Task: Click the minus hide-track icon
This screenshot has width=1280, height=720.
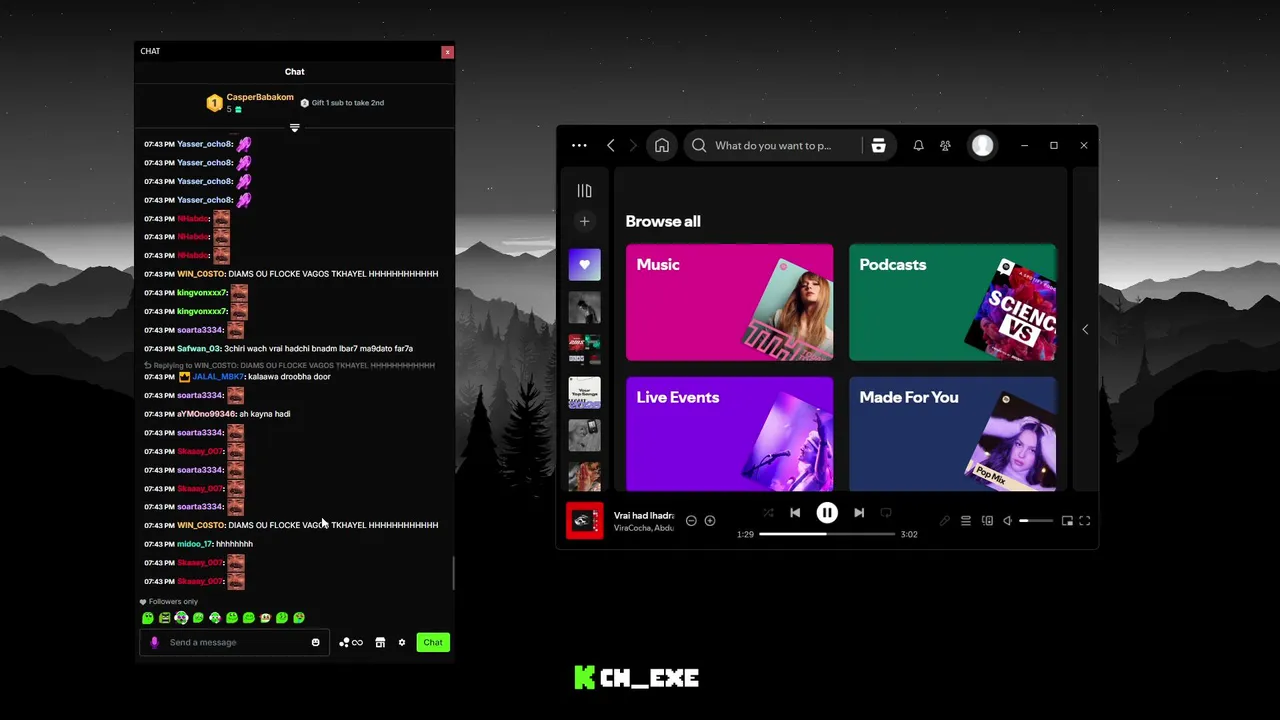Action: (691, 521)
